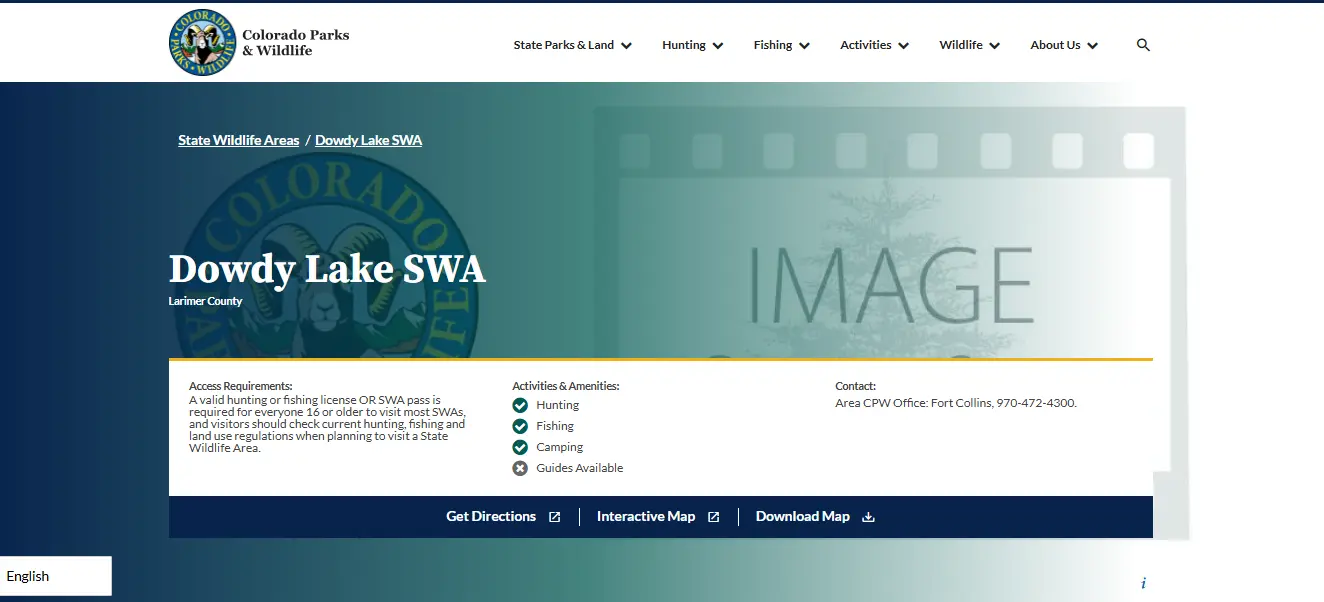Expand the About Us dropdown chevron
This screenshot has height=602, width=1324.
[1092, 45]
